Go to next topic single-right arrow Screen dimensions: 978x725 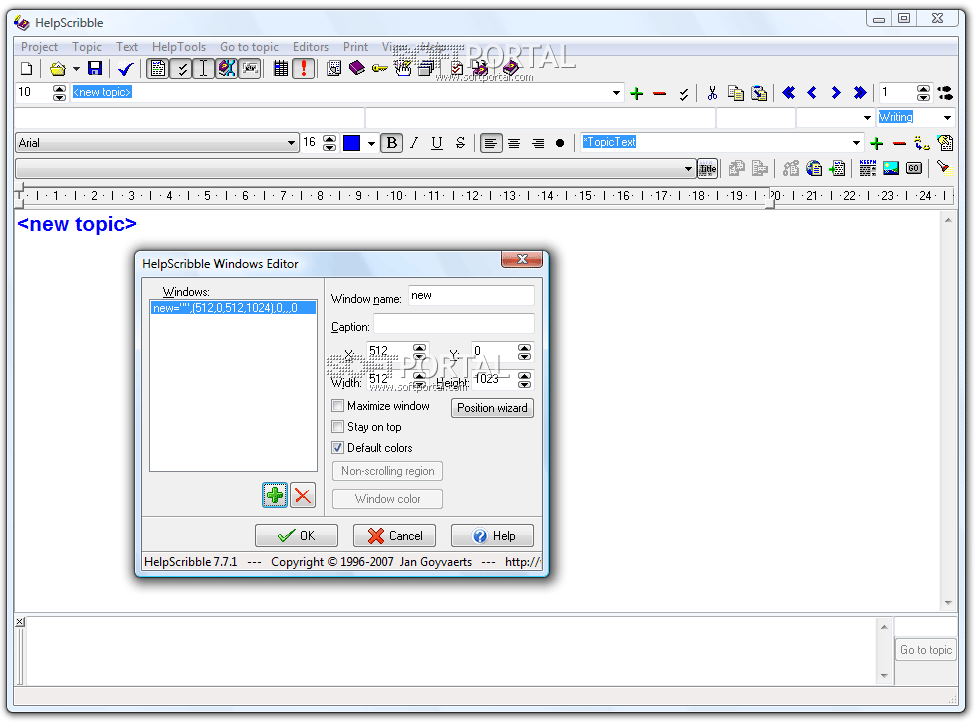[x=836, y=93]
